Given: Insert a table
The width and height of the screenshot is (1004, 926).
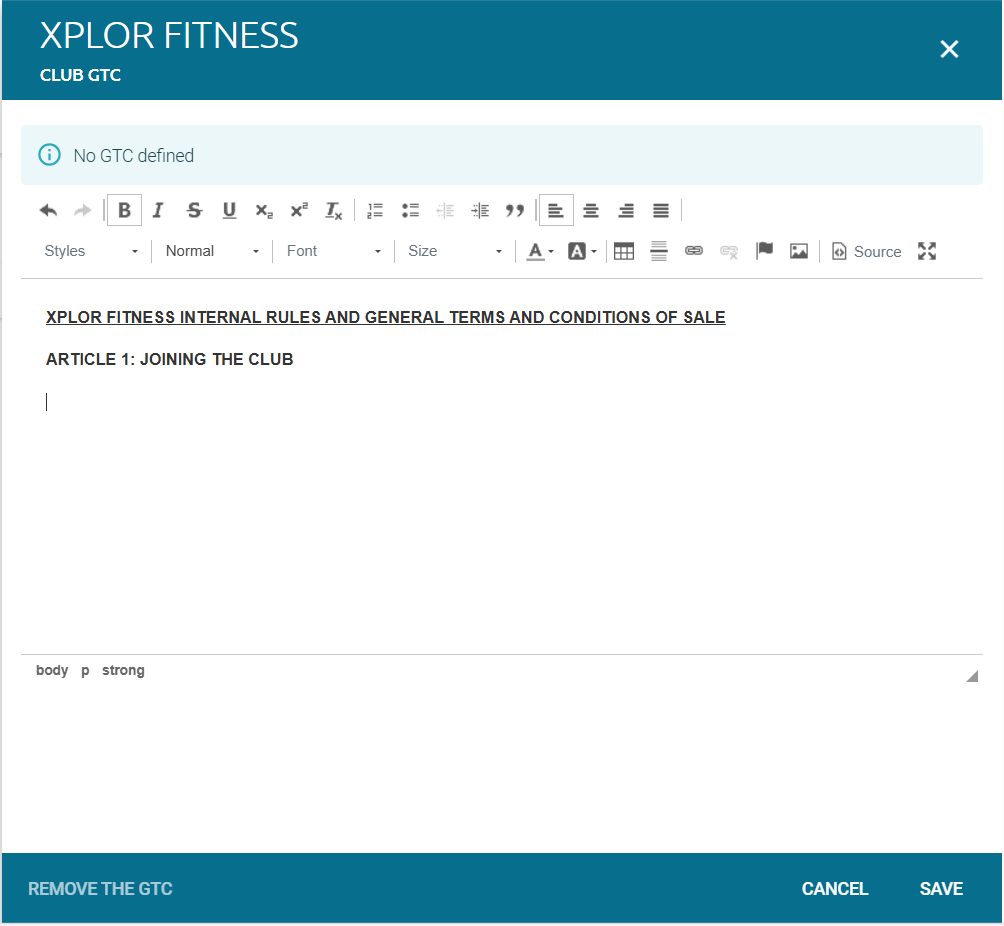Looking at the screenshot, I should [x=624, y=251].
